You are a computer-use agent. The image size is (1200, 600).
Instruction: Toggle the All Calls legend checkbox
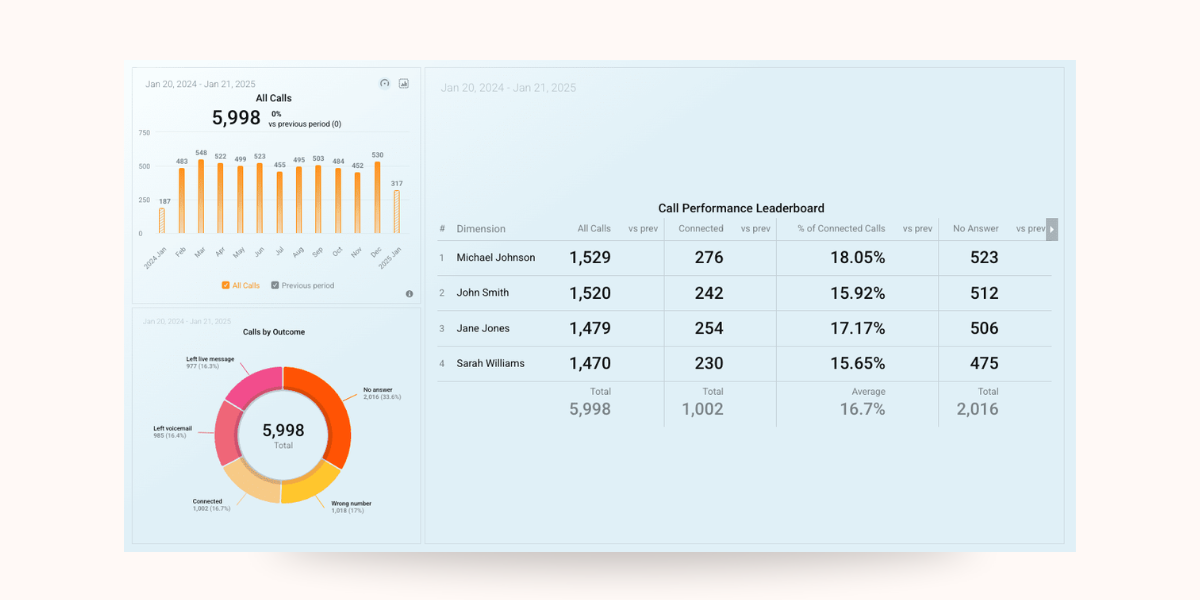(x=226, y=286)
